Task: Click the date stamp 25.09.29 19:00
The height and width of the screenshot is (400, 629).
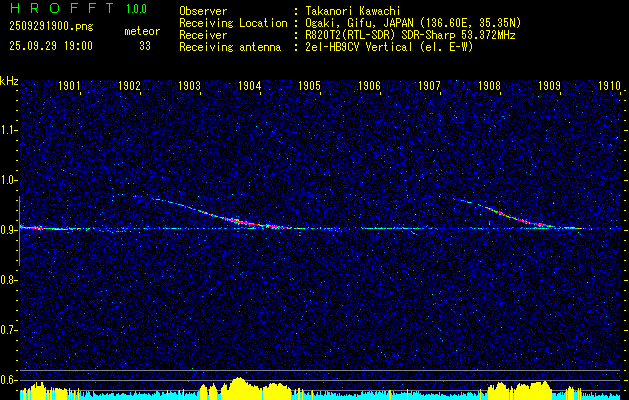Action: [51, 46]
